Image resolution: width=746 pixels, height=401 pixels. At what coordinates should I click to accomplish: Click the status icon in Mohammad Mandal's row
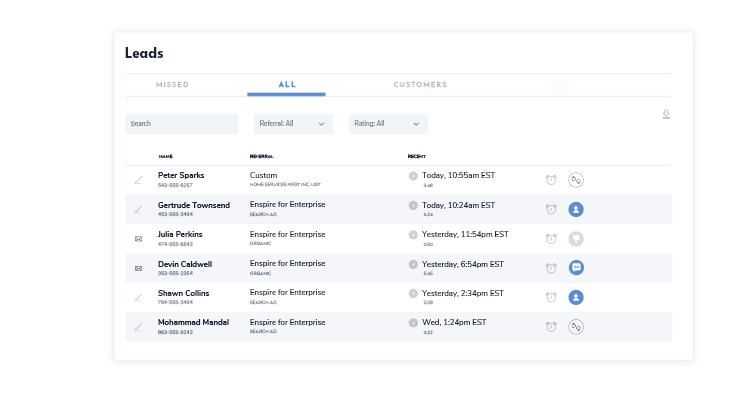click(576, 326)
